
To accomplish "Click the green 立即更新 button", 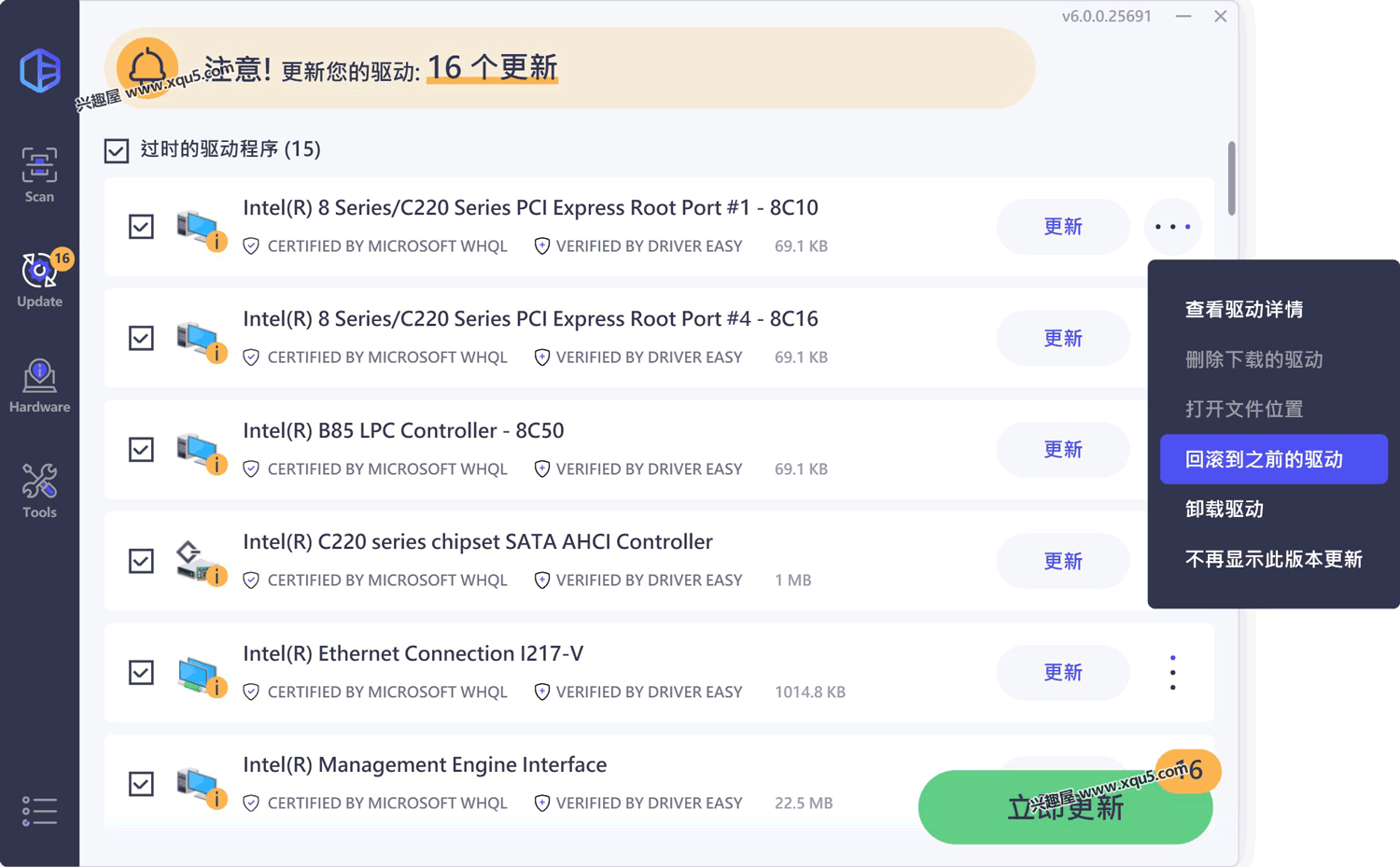I will pos(1065,807).
